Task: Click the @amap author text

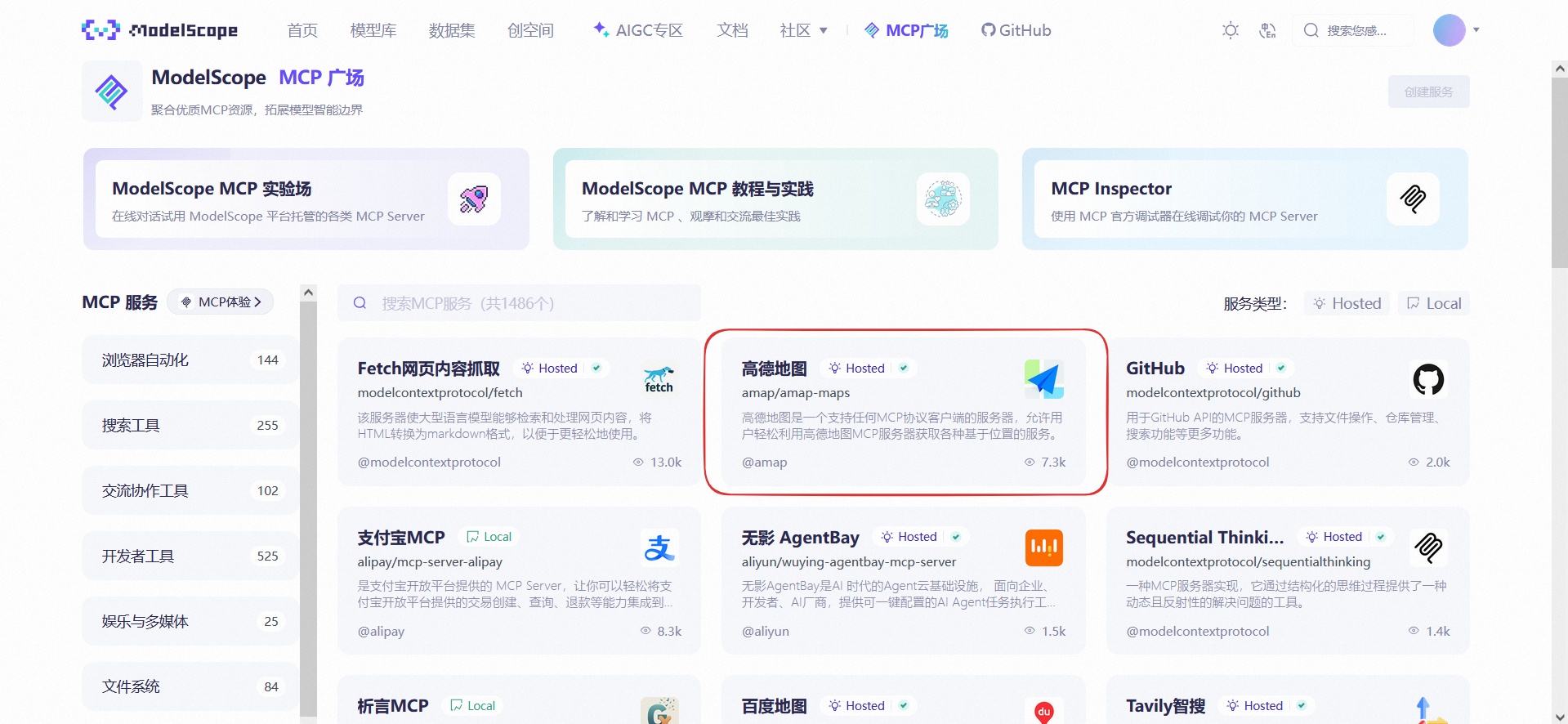Action: [x=765, y=463]
